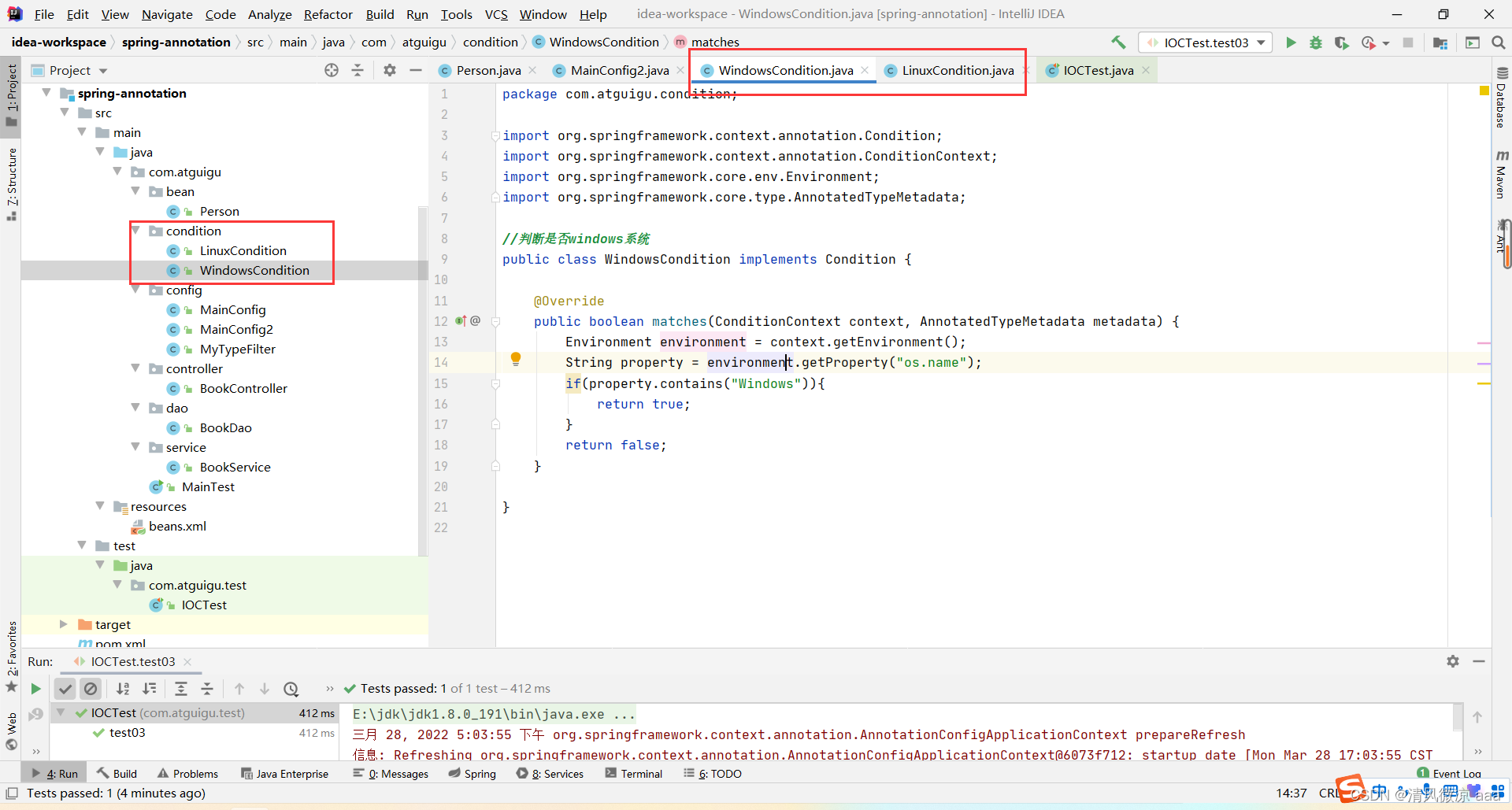
Task: Open the VCS menu
Action: [x=496, y=14]
